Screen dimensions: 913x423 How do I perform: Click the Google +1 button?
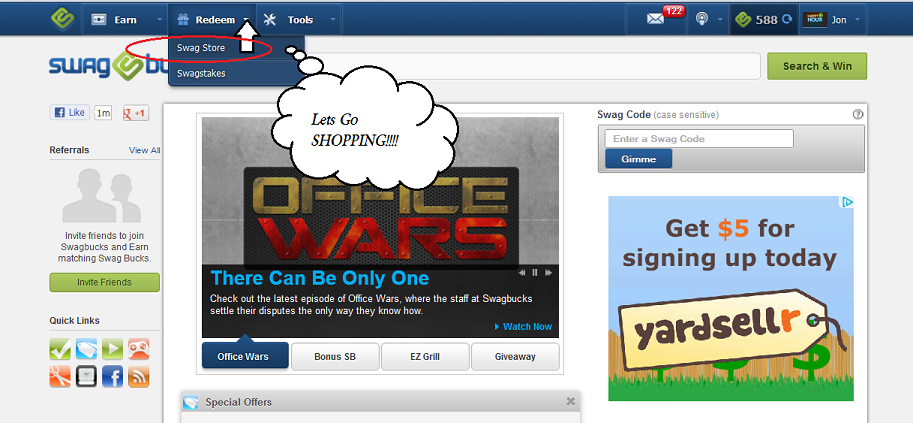click(136, 113)
